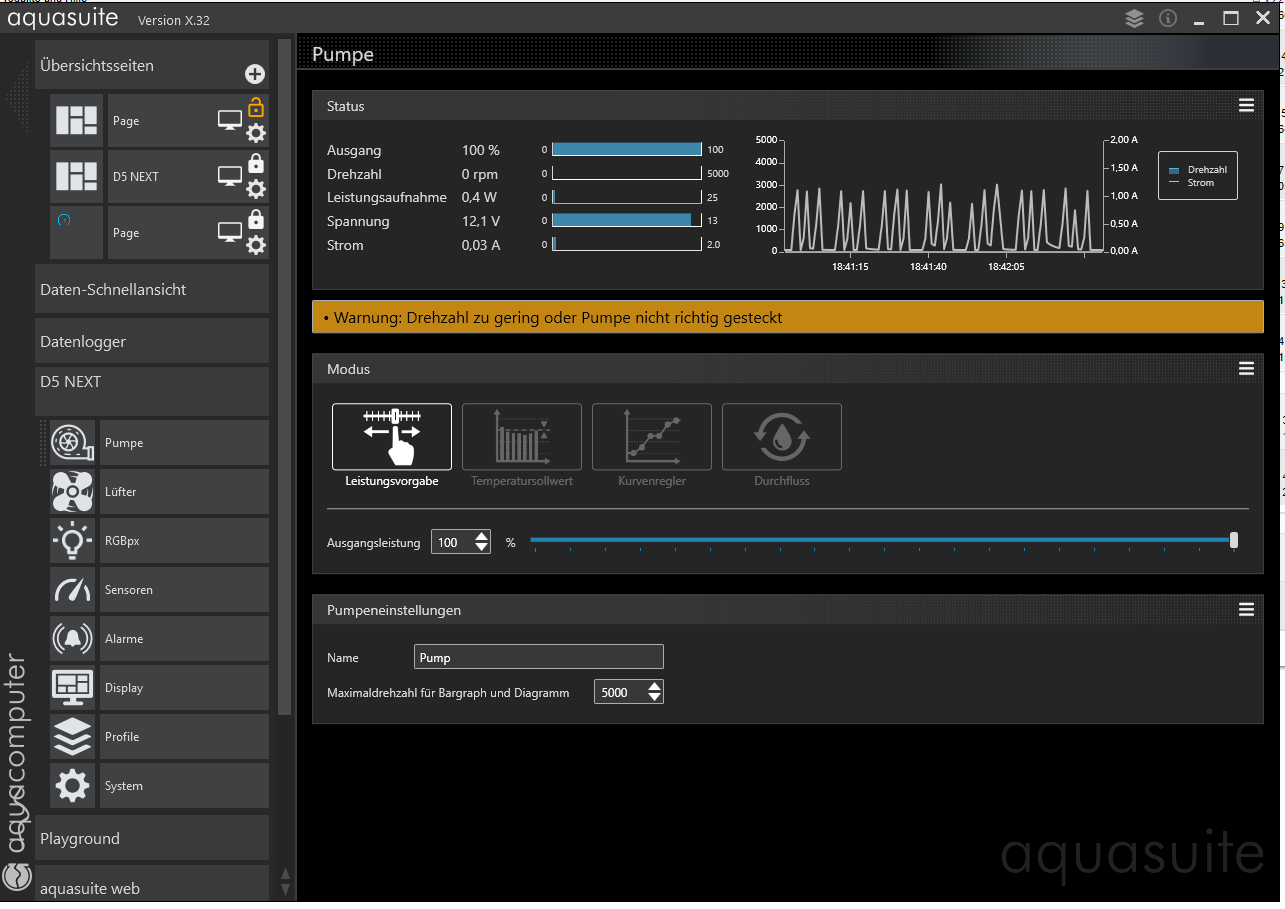This screenshot has height=909, width=1285.
Task: Select the Temperatursollwert mode icon
Action: coord(521,436)
